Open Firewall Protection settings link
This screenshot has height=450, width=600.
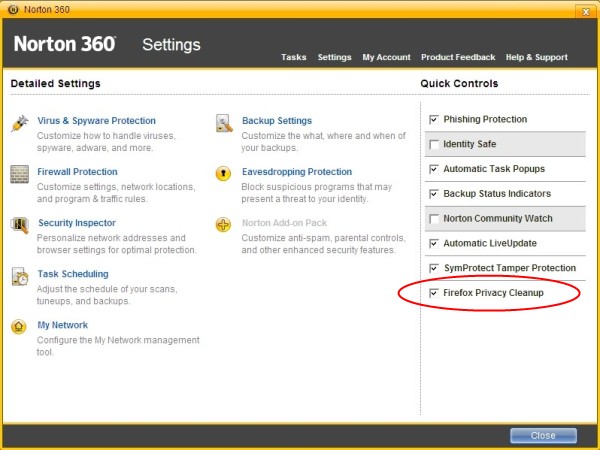point(77,172)
